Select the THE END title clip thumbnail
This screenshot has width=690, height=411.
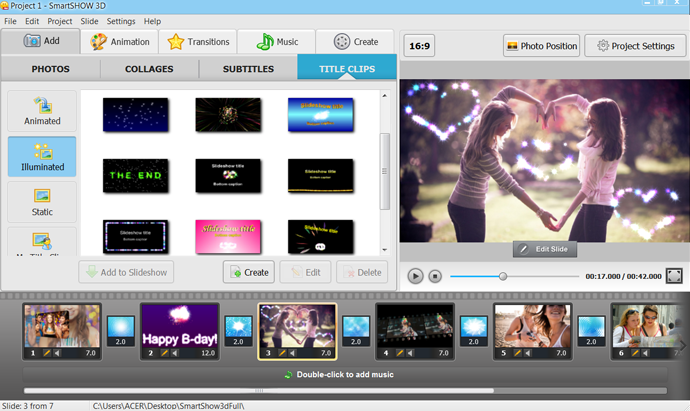coord(136,176)
